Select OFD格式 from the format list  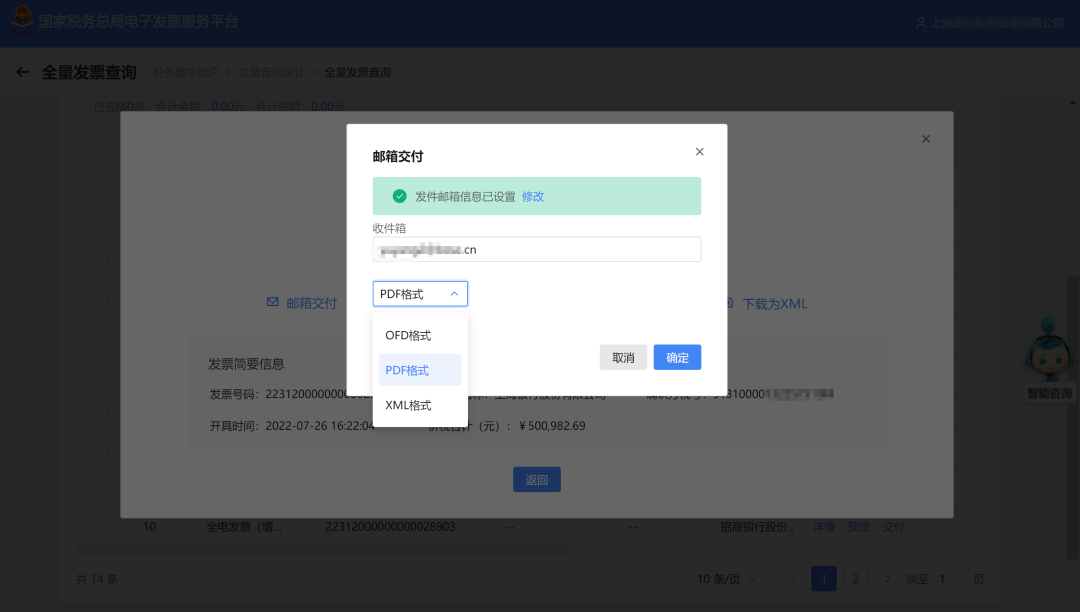point(410,335)
